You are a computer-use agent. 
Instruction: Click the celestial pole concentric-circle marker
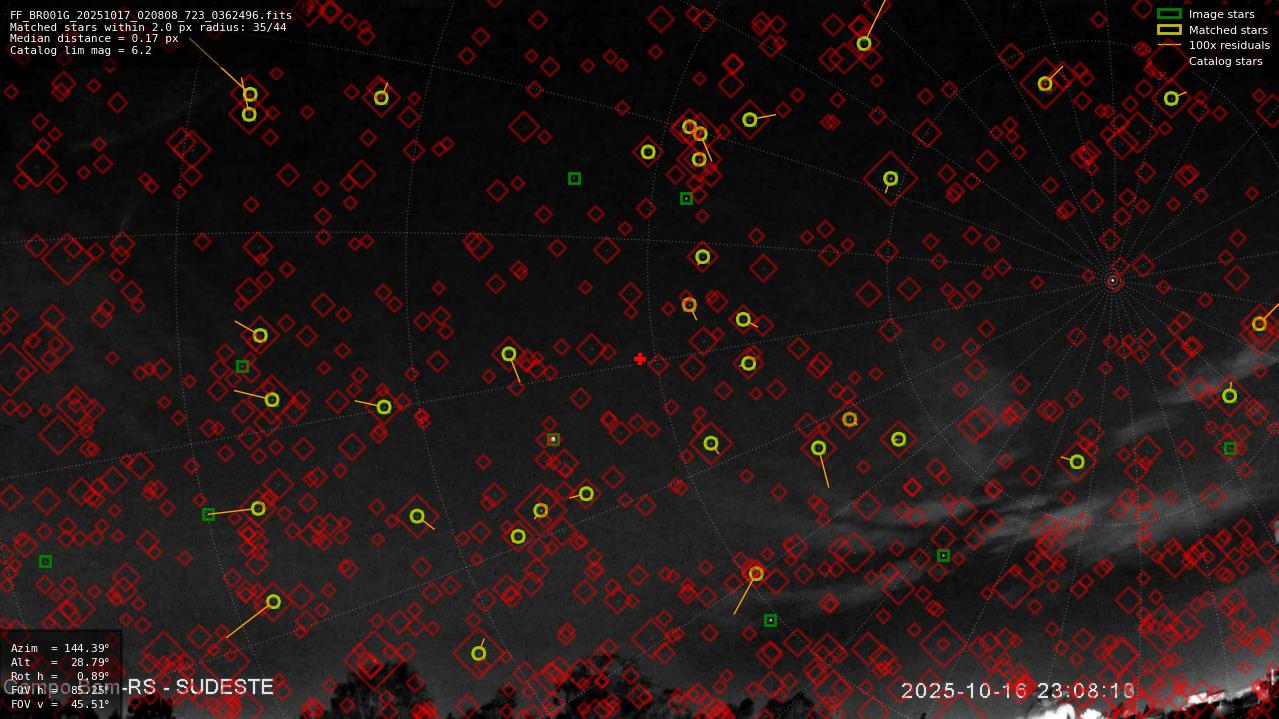tap(1112, 281)
